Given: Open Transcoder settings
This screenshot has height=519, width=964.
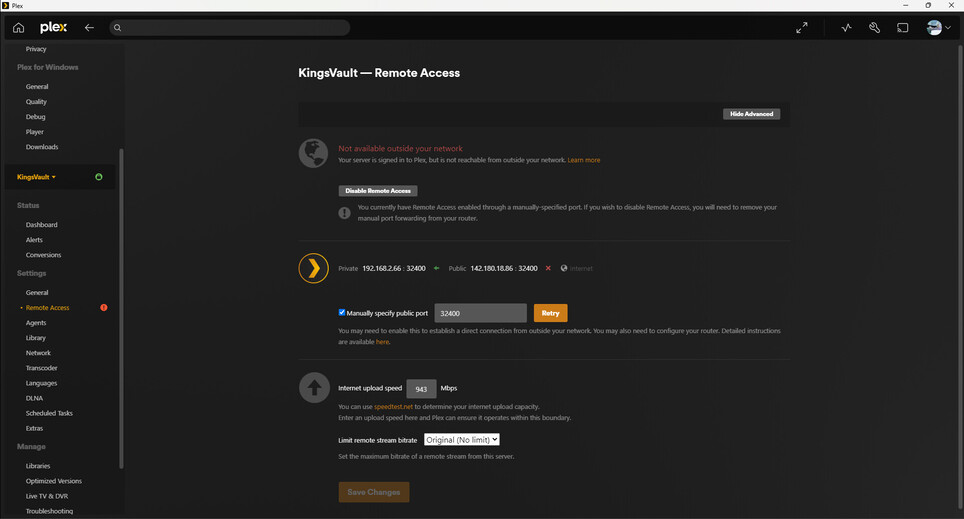Looking at the screenshot, I should (x=41, y=368).
